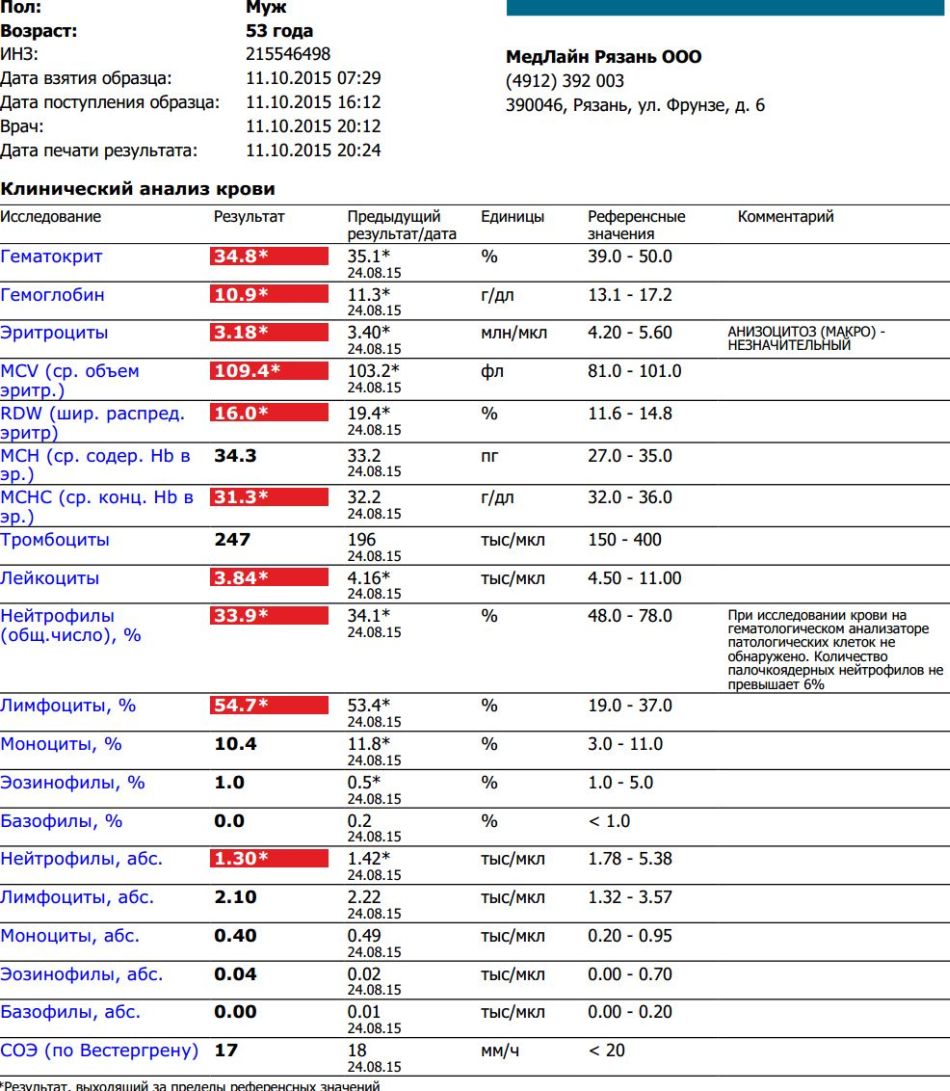Select the Лимфоциты, % link

click(x=68, y=706)
